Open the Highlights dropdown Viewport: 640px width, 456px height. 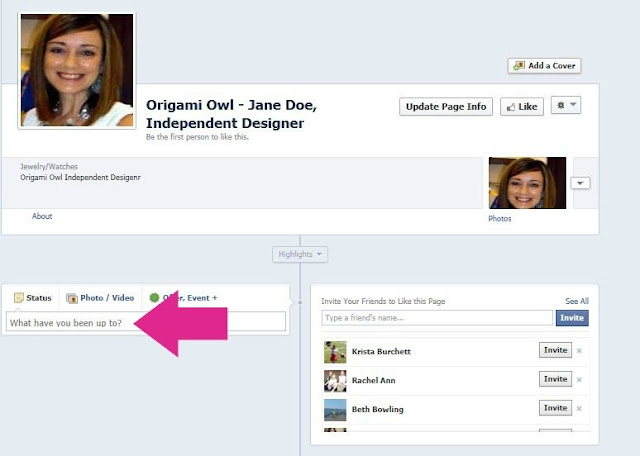pos(300,254)
